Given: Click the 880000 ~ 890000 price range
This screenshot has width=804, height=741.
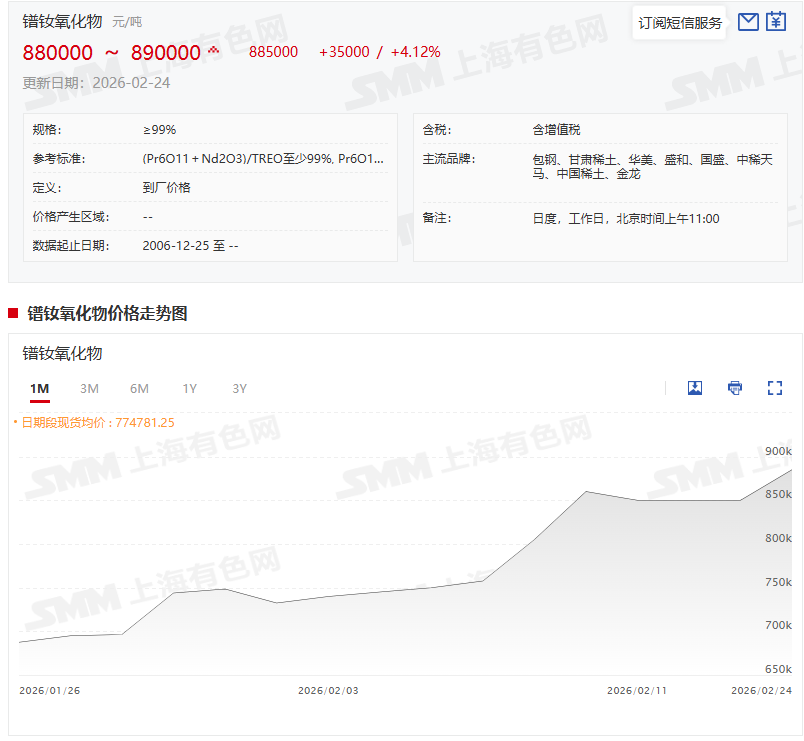Looking at the screenshot, I should 111,53.
